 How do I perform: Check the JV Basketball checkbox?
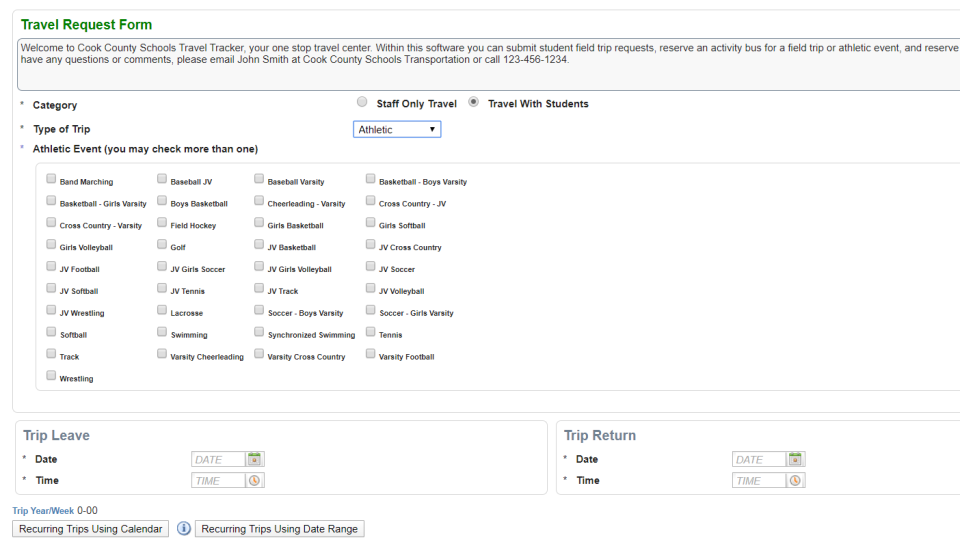click(259, 244)
